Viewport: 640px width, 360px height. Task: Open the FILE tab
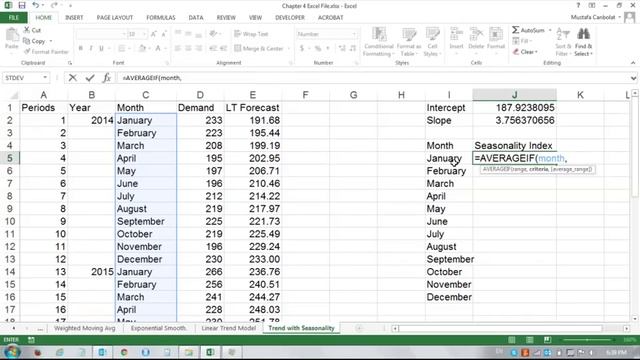tap(13, 18)
